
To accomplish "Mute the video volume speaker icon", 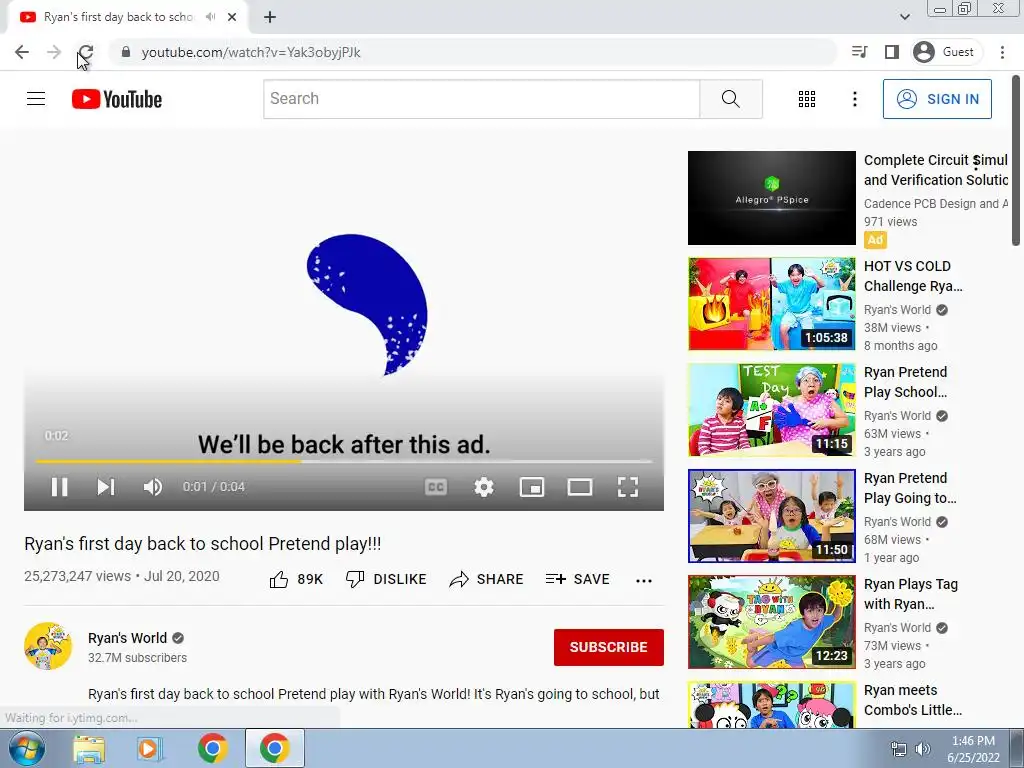I will pyautogui.click(x=153, y=487).
